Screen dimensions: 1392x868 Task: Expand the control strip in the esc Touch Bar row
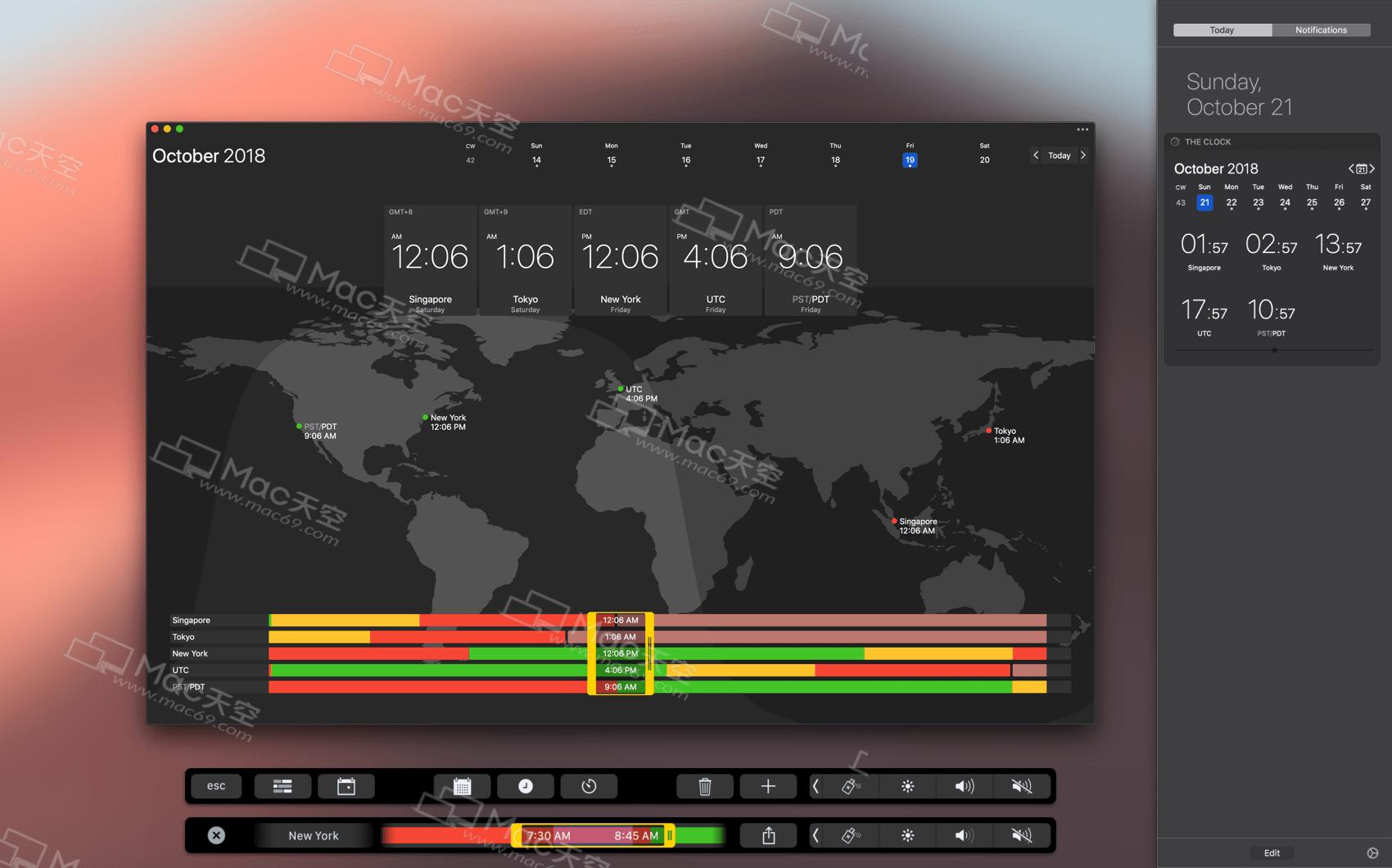pos(816,786)
